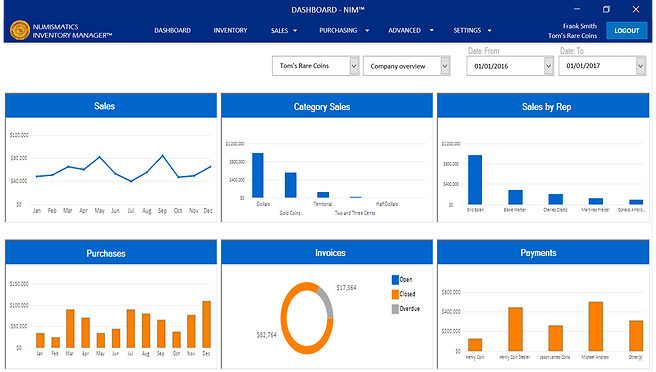
Task: Click the Sales by Rep panel header
Action: point(543,106)
